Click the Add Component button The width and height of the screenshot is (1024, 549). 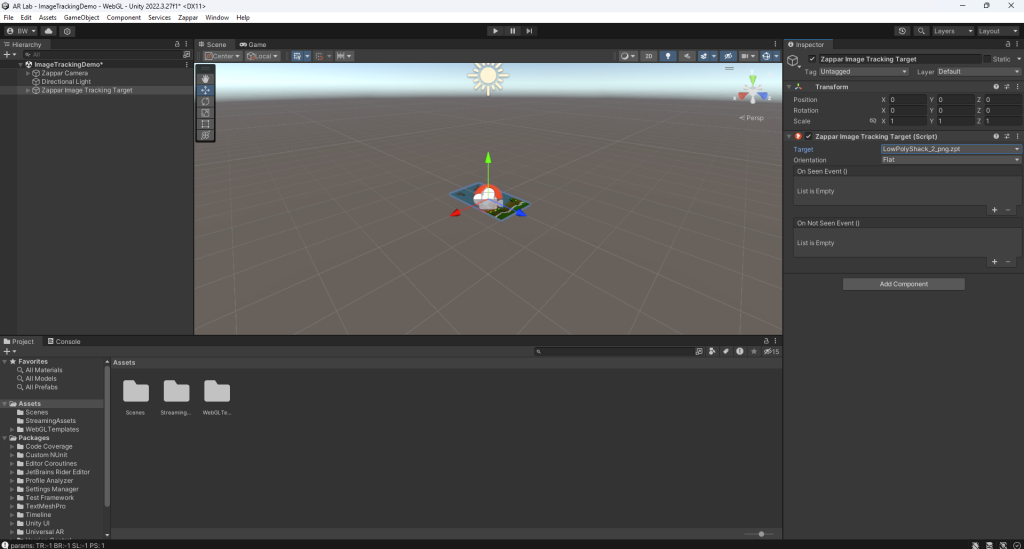[x=903, y=284]
